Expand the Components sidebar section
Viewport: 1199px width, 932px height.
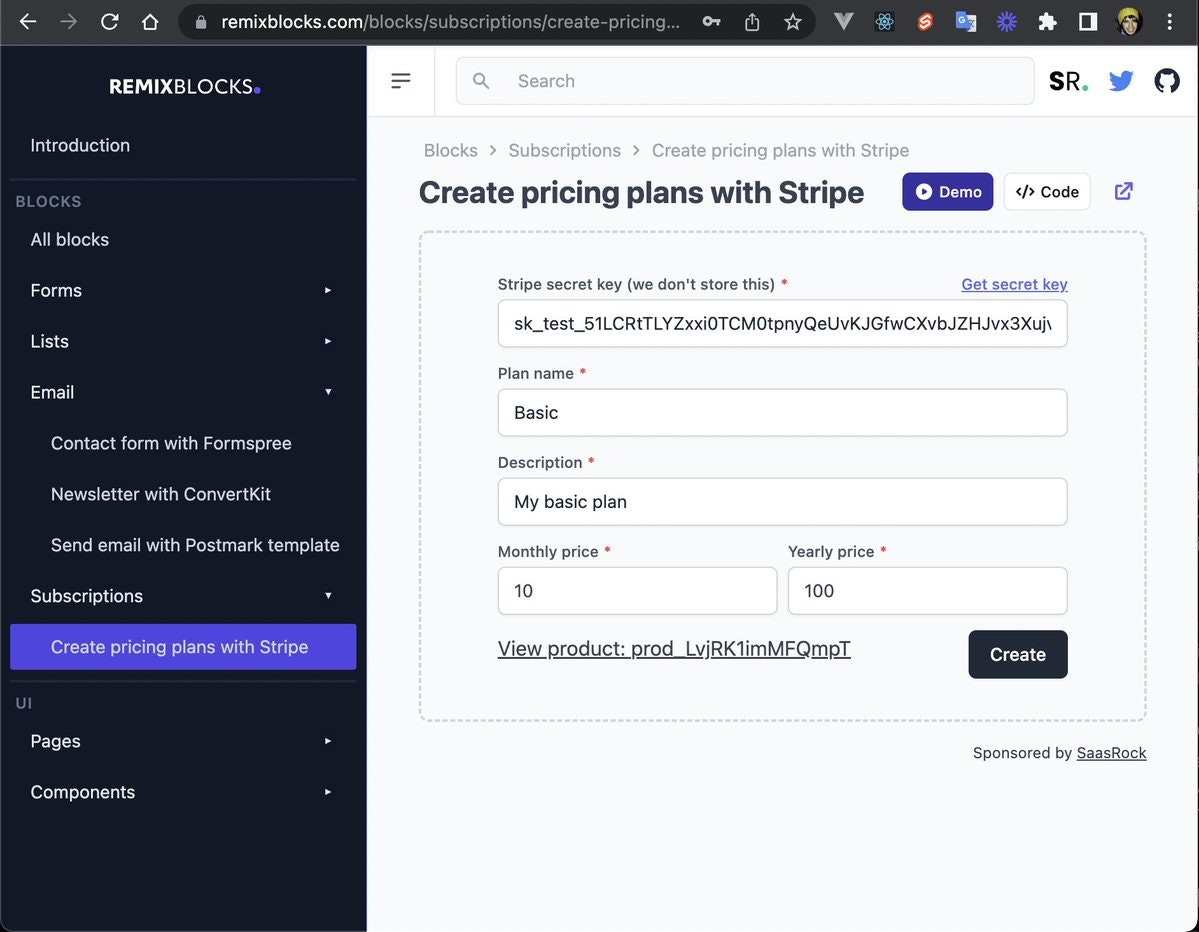183,792
